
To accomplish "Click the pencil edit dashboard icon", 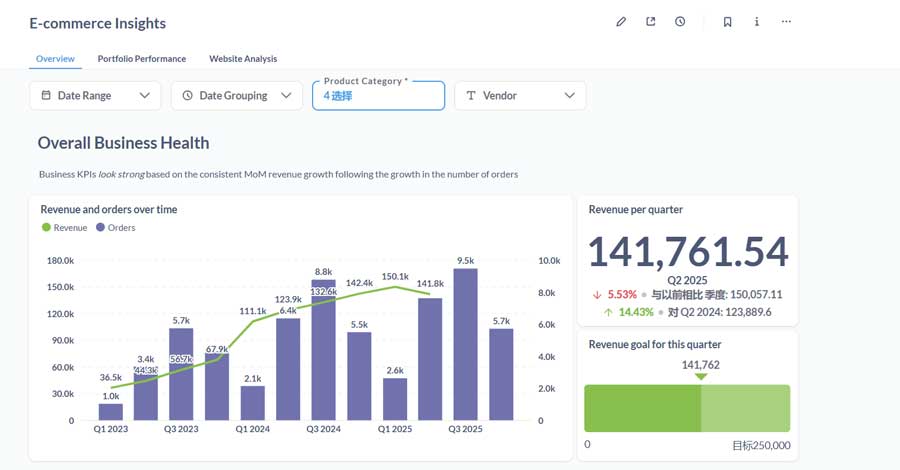I will pos(621,22).
